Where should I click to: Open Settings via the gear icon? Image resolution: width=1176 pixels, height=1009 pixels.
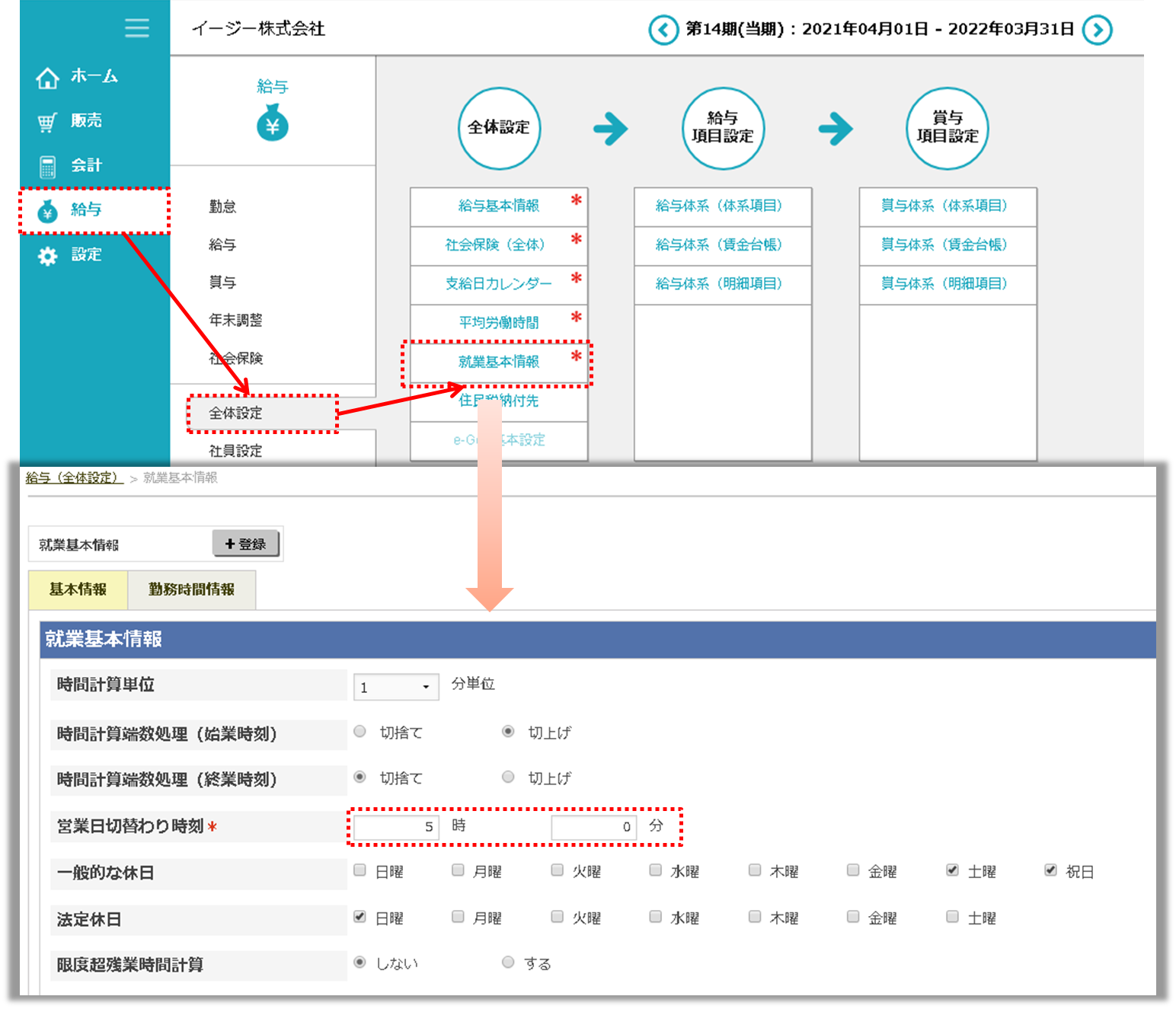[x=47, y=256]
